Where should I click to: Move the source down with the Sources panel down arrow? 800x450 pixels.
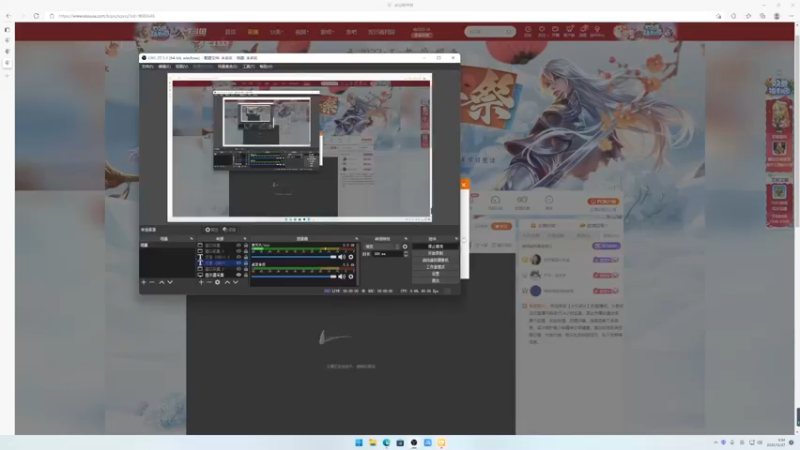236,282
